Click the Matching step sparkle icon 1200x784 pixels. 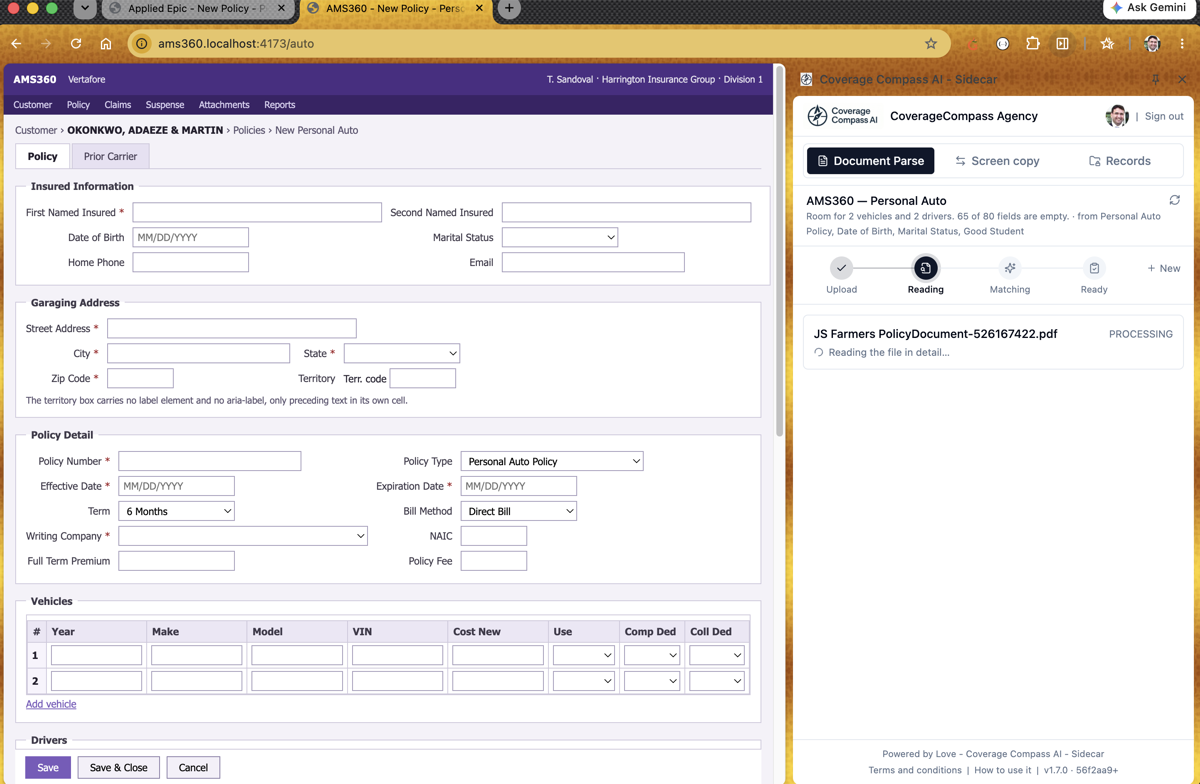[x=1010, y=268]
